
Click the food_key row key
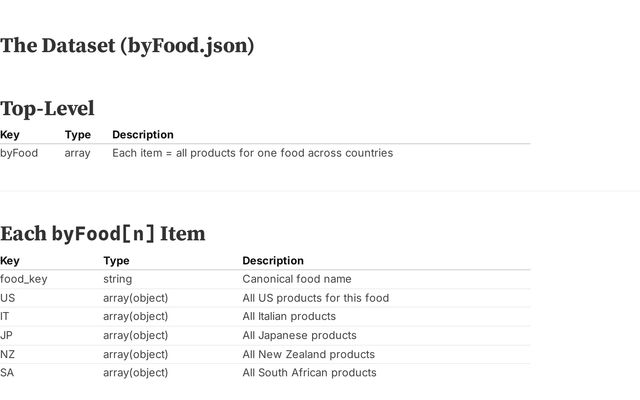click(x=23, y=279)
